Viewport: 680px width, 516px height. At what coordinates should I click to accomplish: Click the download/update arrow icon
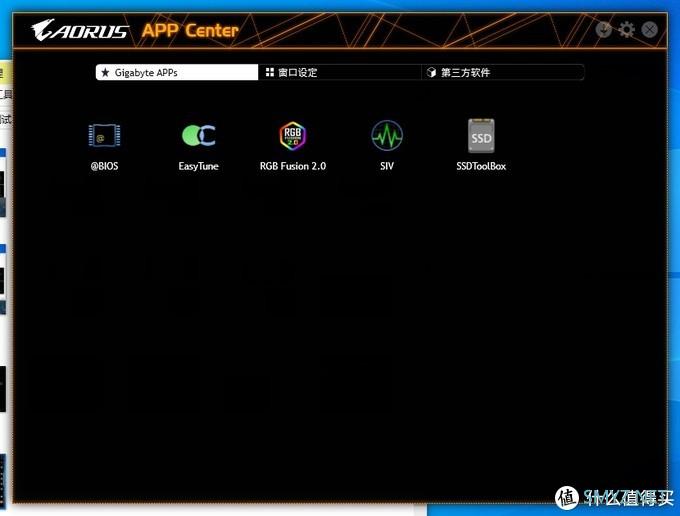tap(603, 29)
